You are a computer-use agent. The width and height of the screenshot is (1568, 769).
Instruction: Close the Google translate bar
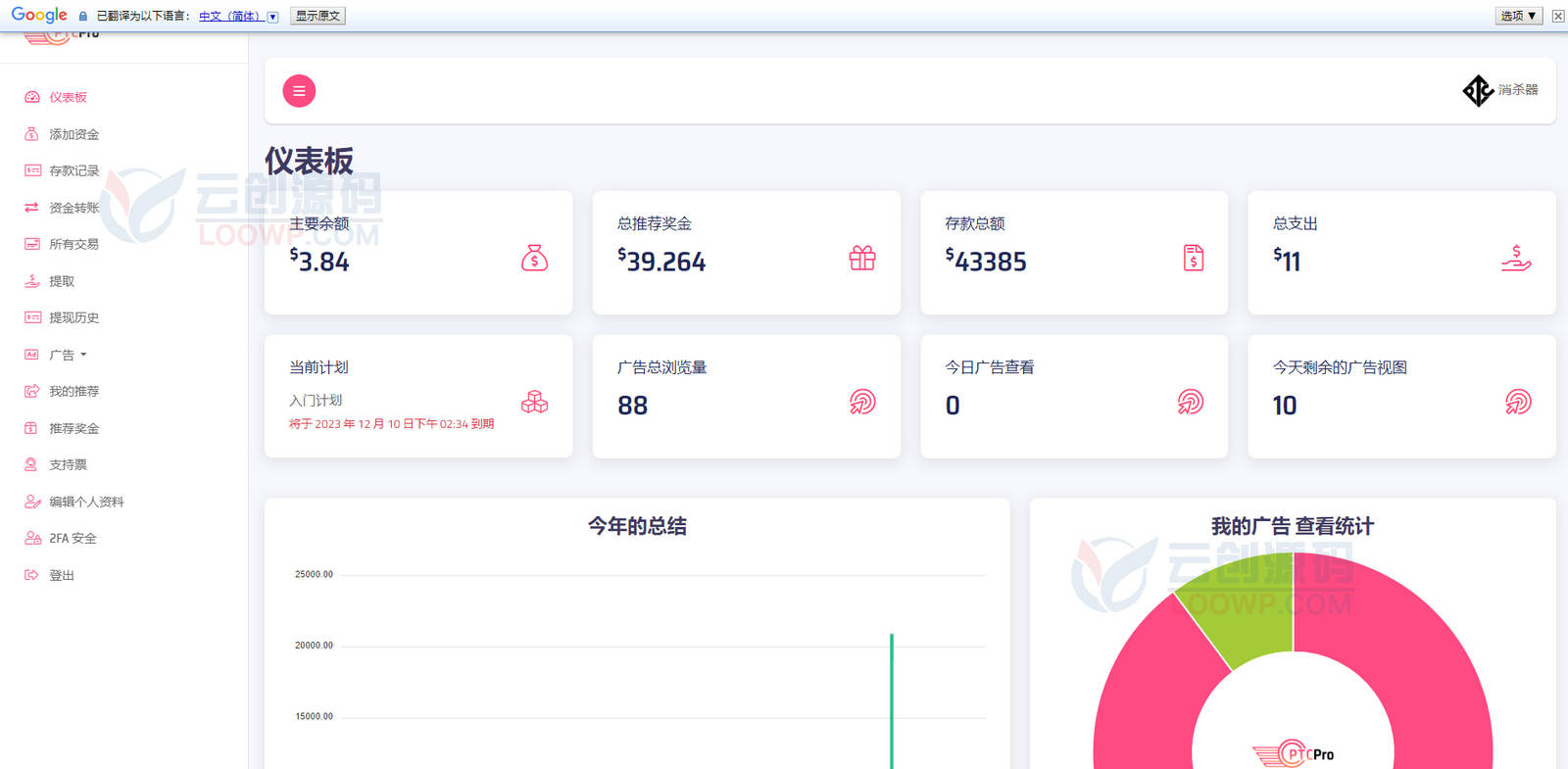point(1558,16)
